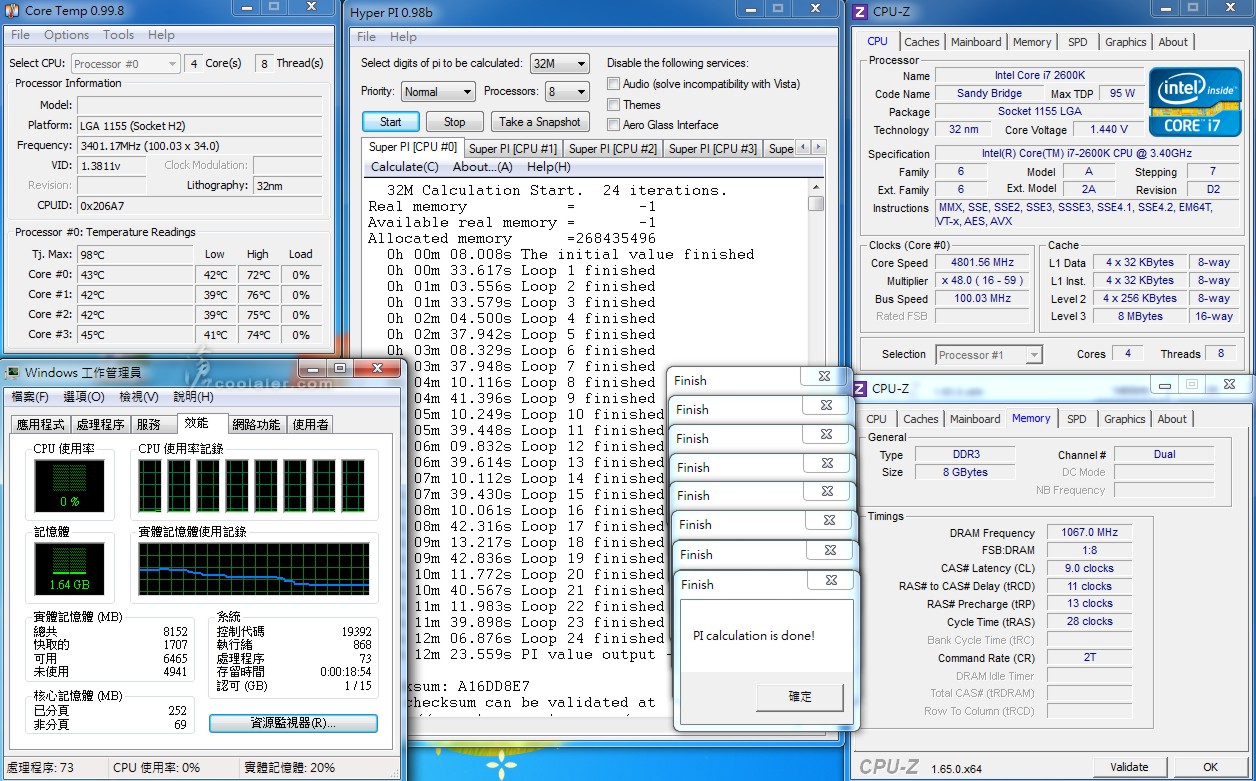Open the Mainboard tab in the CPU-Z processor window
The height and width of the screenshot is (781, 1256).
tap(976, 42)
